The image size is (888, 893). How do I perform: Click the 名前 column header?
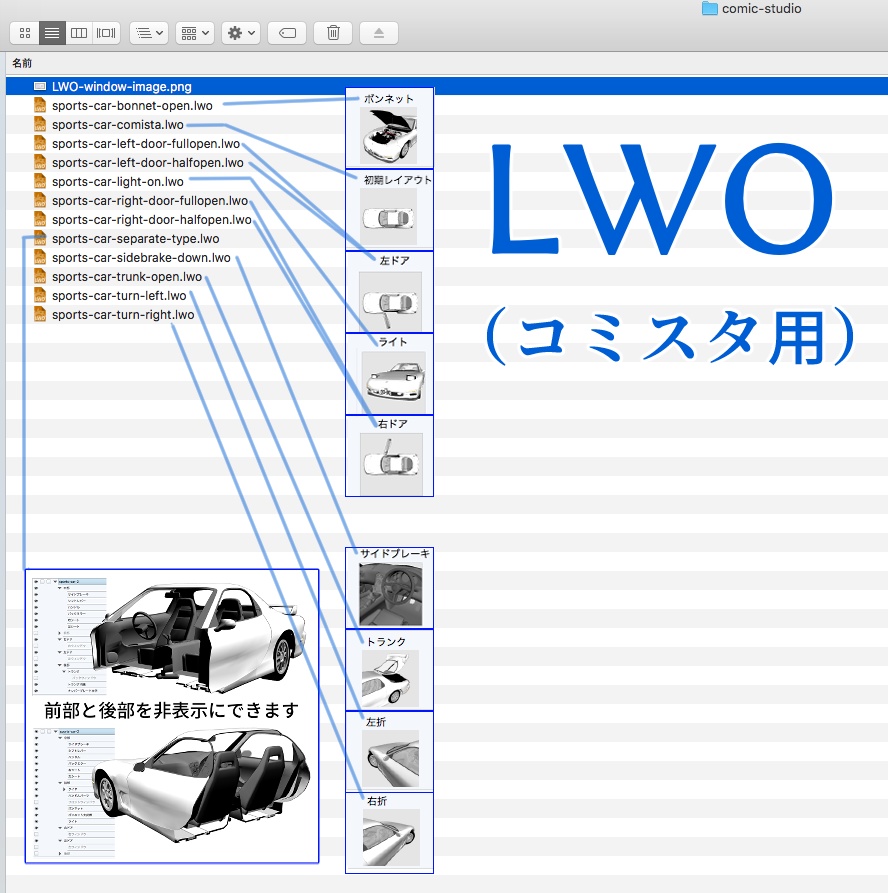coord(22,63)
